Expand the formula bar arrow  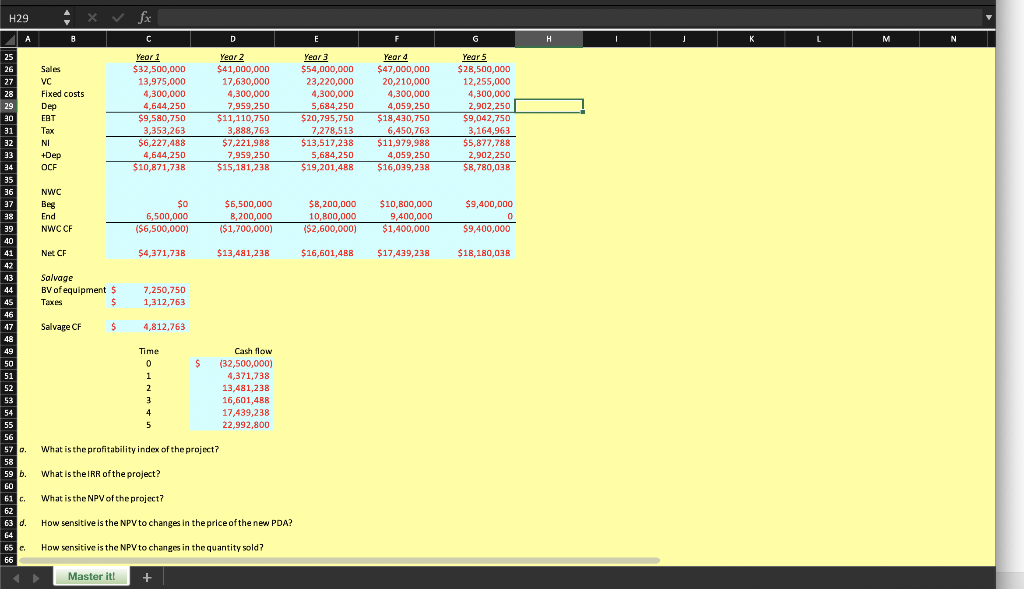pos(989,18)
